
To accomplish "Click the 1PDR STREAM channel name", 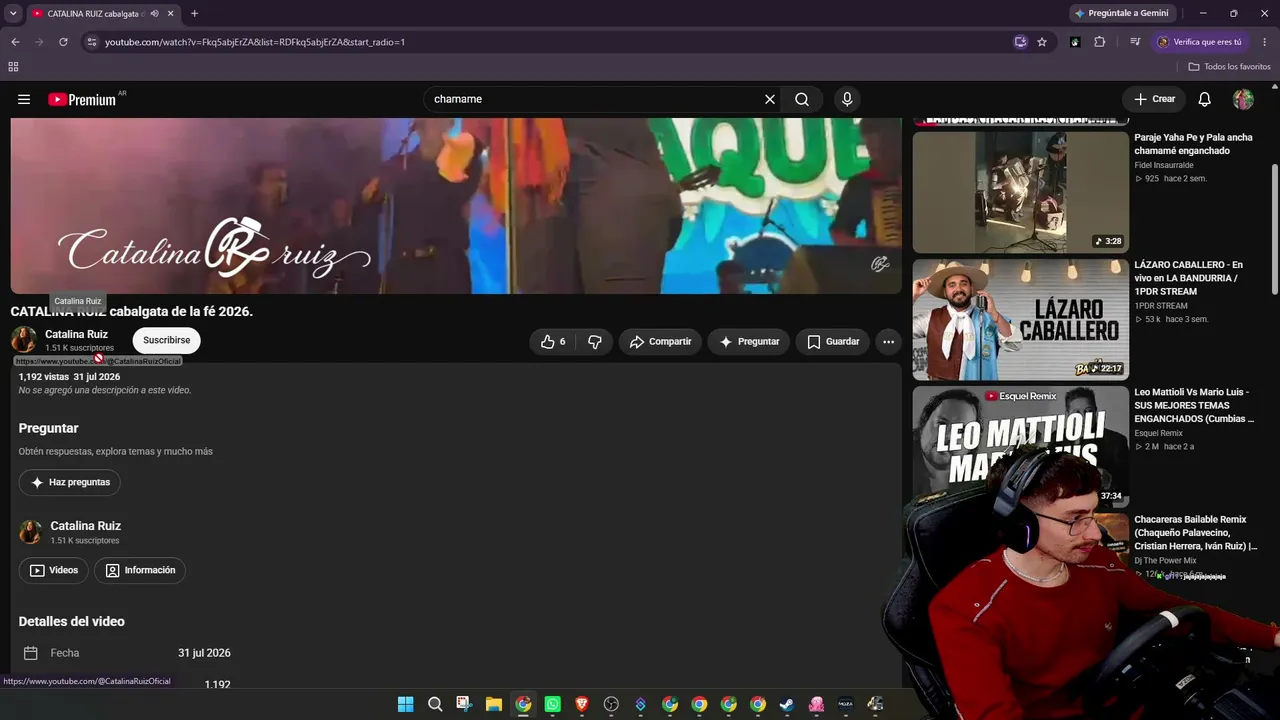I will click(x=1161, y=306).
